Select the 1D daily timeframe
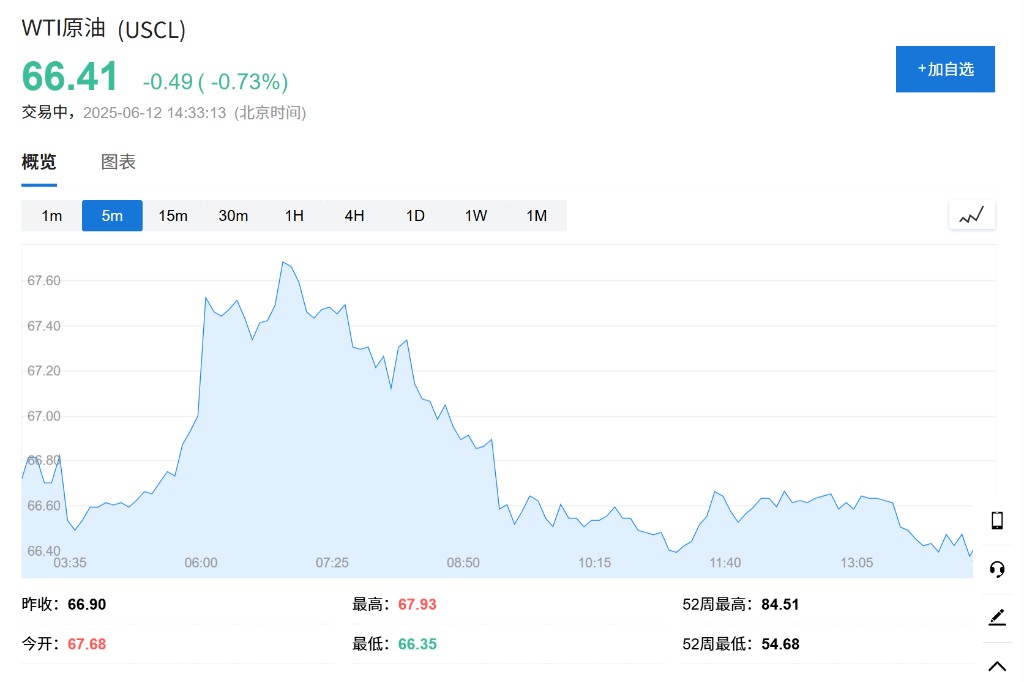This screenshot has width=1024, height=682. click(x=415, y=216)
